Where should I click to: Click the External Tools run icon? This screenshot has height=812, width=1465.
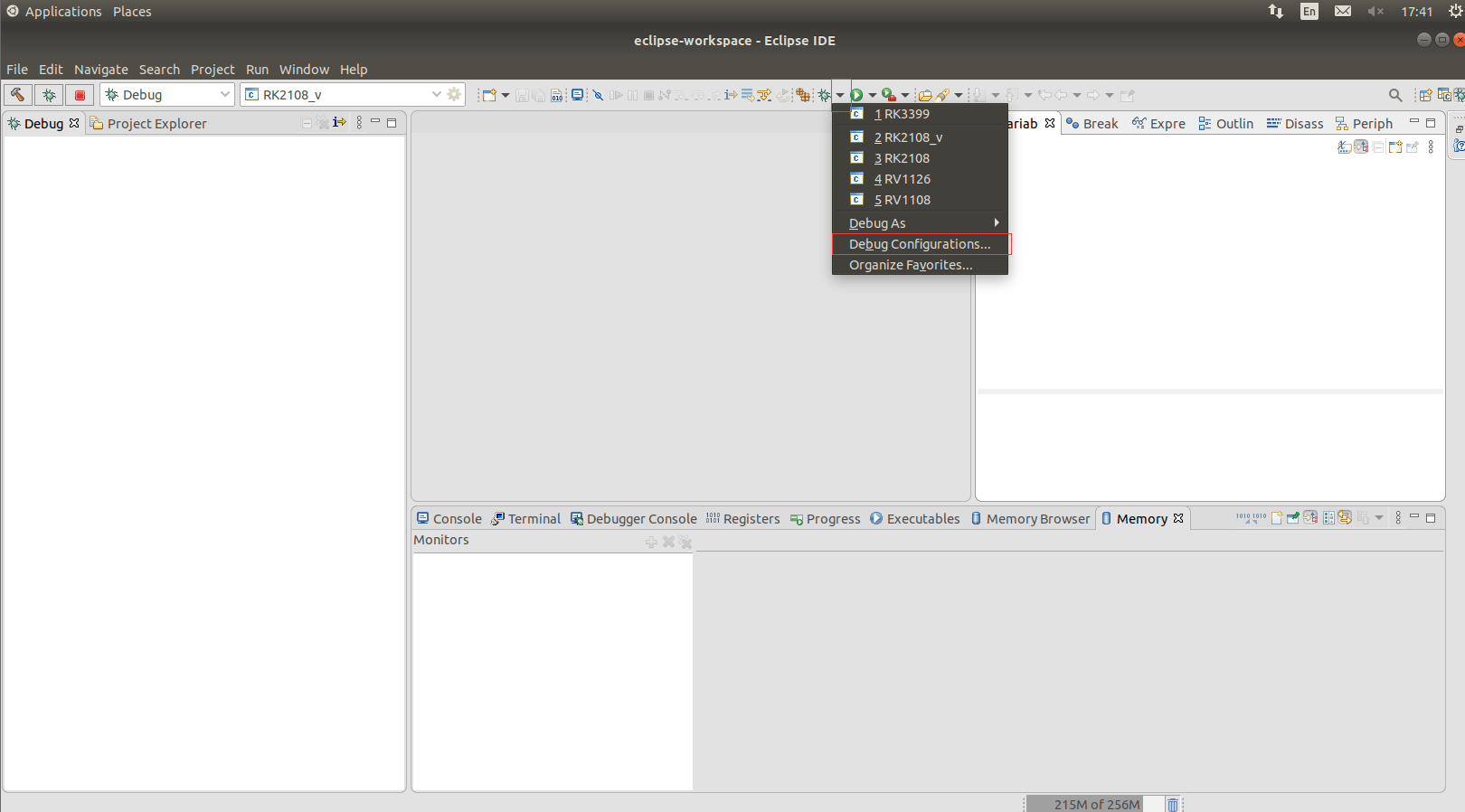point(889,95)
